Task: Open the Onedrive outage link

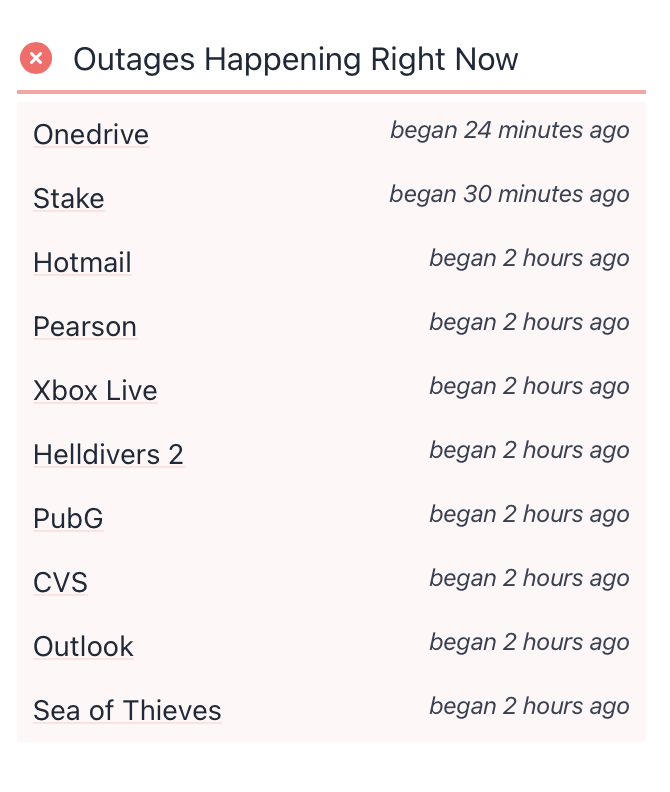Action: [91, 135]
